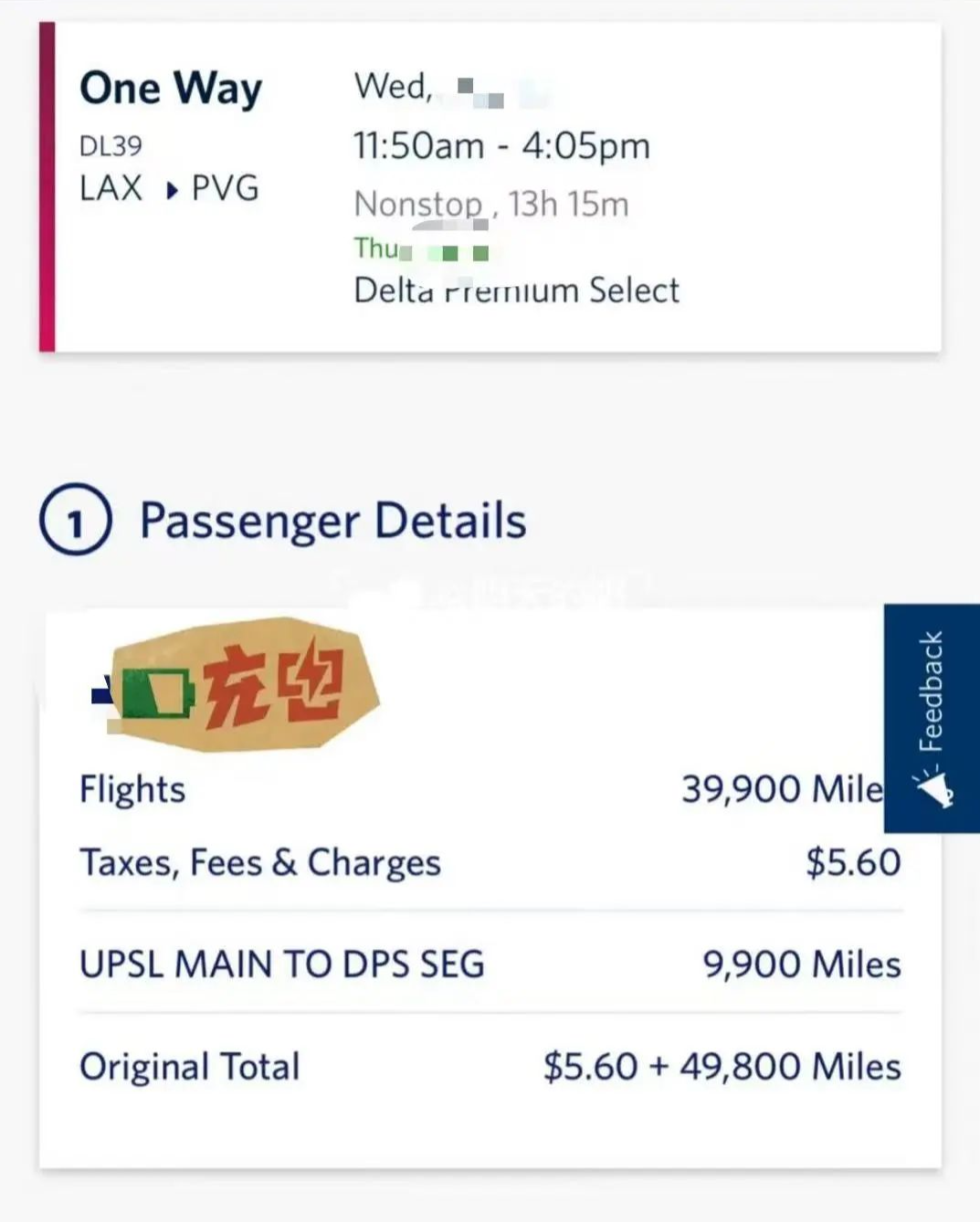Click the megaphone icon on Feedback tab
The image size is (980, 1222).
tap(933, 788)
